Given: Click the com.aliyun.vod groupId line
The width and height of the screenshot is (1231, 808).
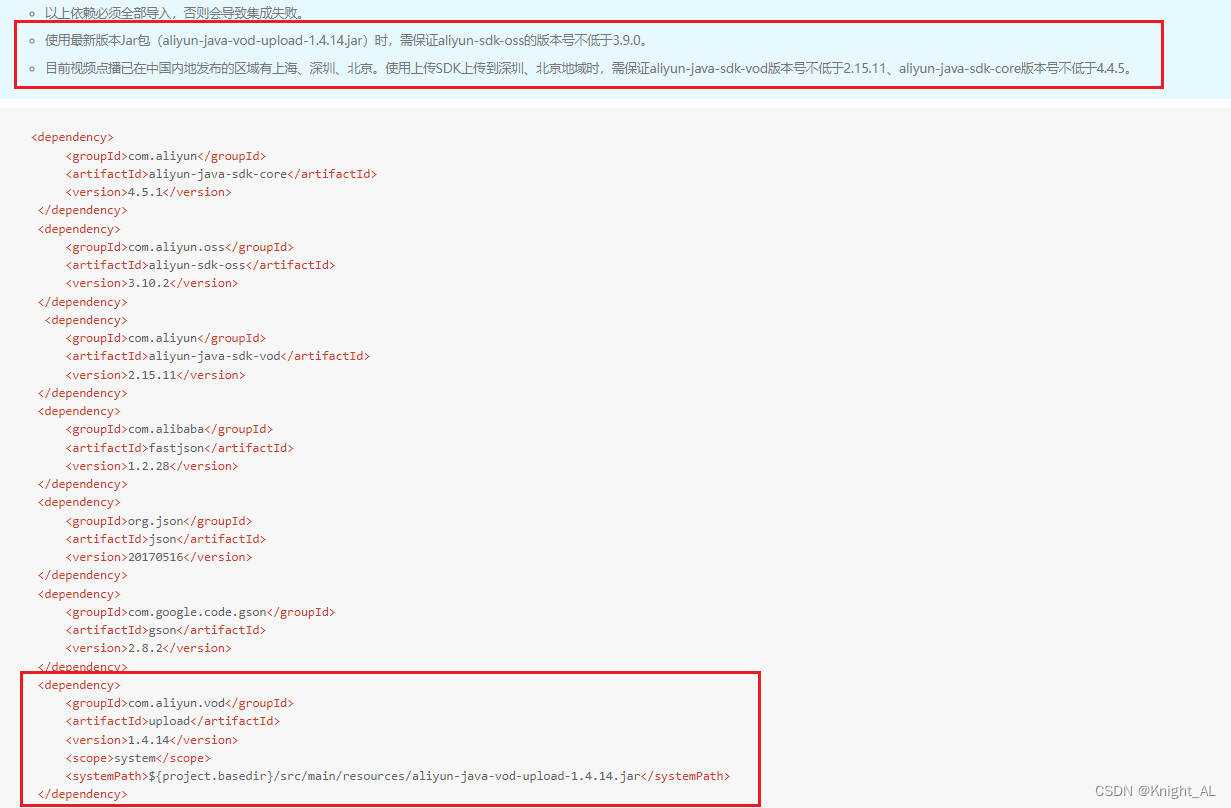Looking at the screenshot, I should (x=180, y=703).
